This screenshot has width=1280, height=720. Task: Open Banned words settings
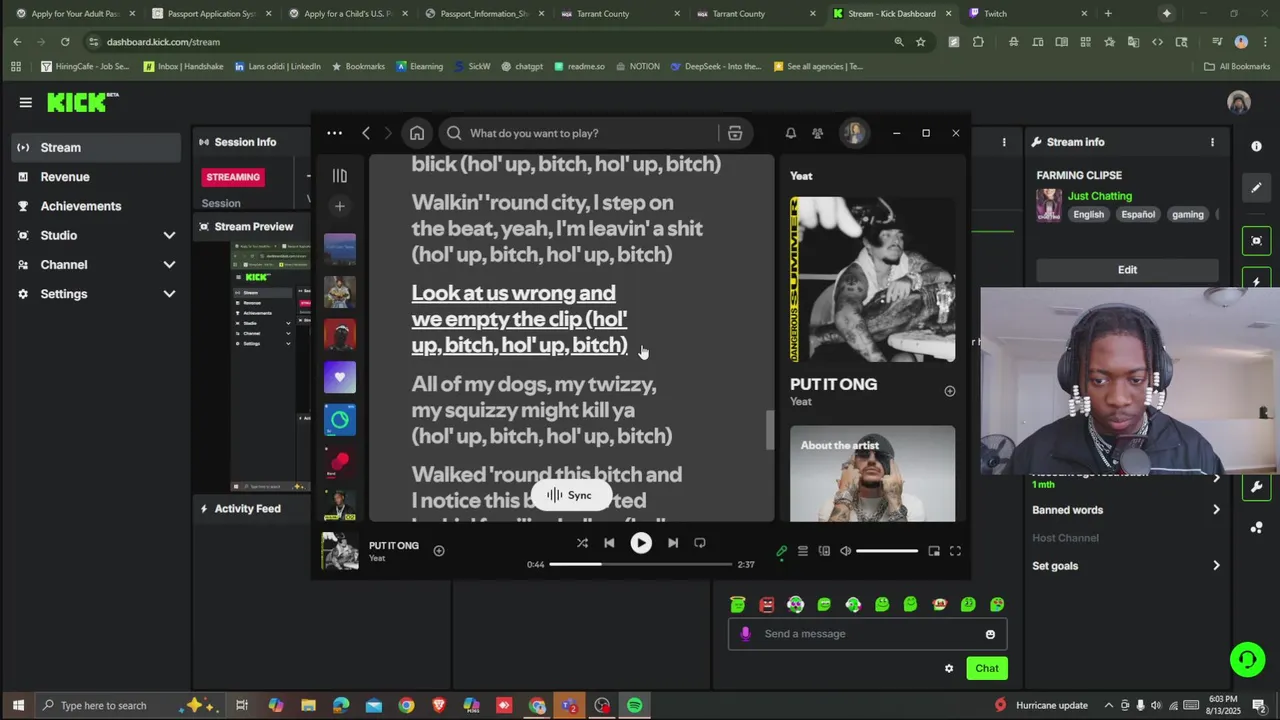click(1126, 510)
